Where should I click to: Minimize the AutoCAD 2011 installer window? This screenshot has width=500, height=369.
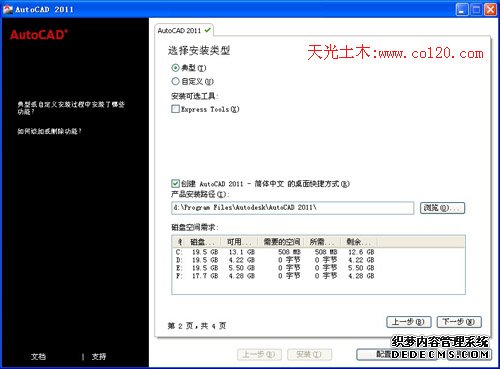(462, 10)
